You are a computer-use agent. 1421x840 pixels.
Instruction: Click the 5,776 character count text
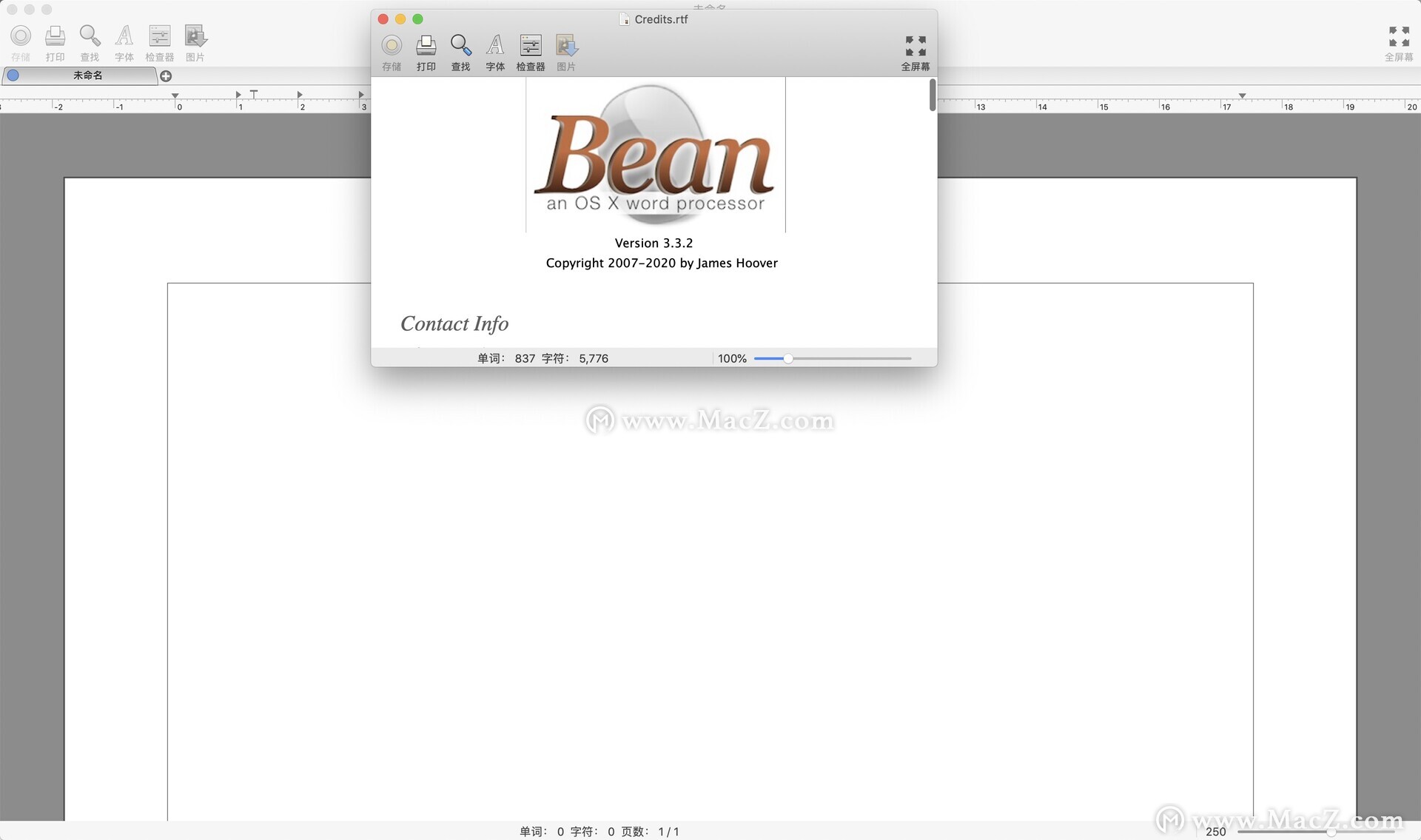(x=594, y=358)
